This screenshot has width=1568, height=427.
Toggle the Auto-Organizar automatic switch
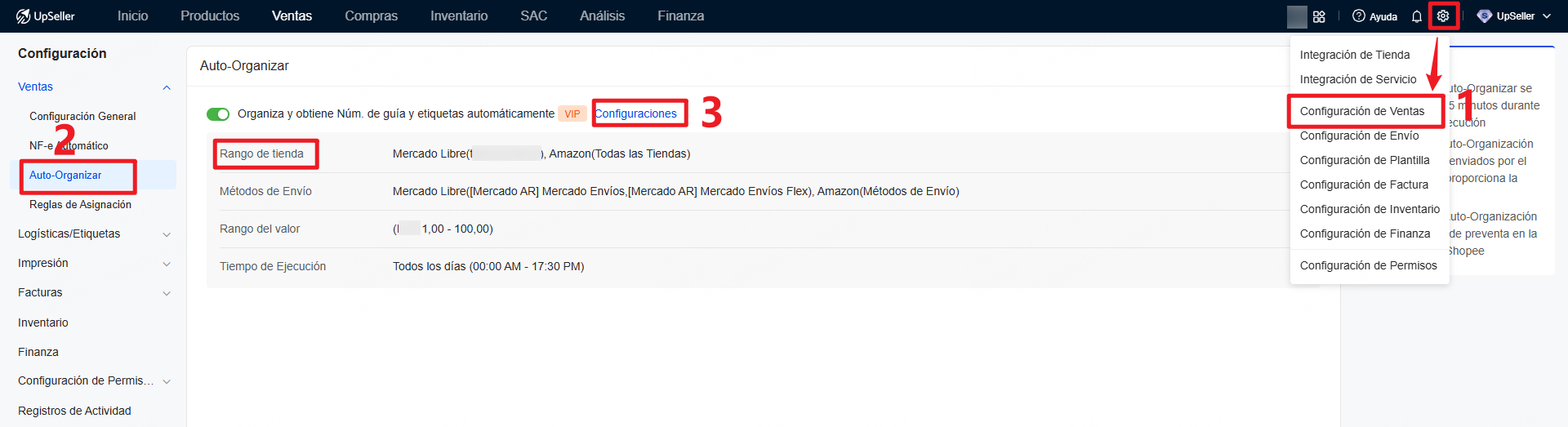click(218, 114)
